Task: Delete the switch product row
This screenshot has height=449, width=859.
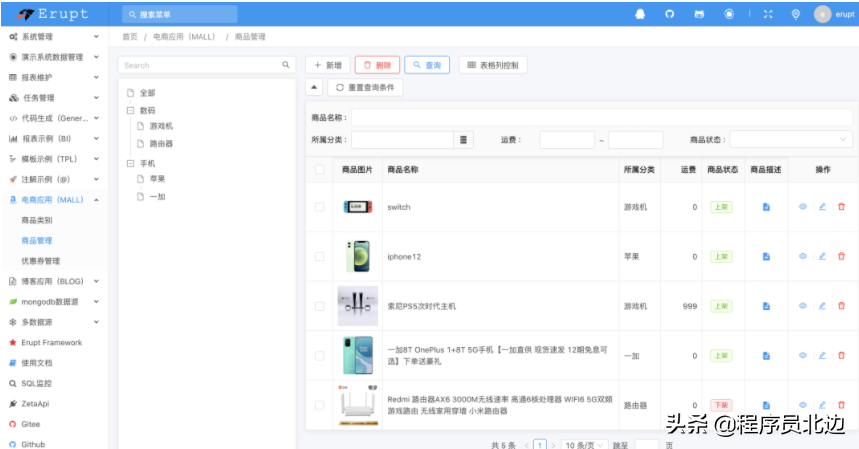Action: point(841,207)
